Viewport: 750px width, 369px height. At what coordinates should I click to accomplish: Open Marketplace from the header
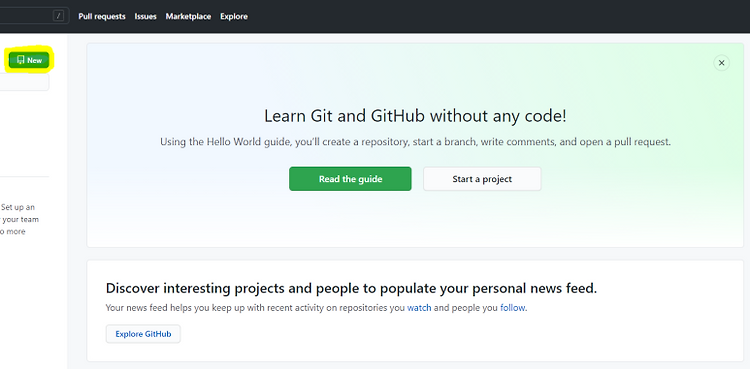tap(188, 16)
